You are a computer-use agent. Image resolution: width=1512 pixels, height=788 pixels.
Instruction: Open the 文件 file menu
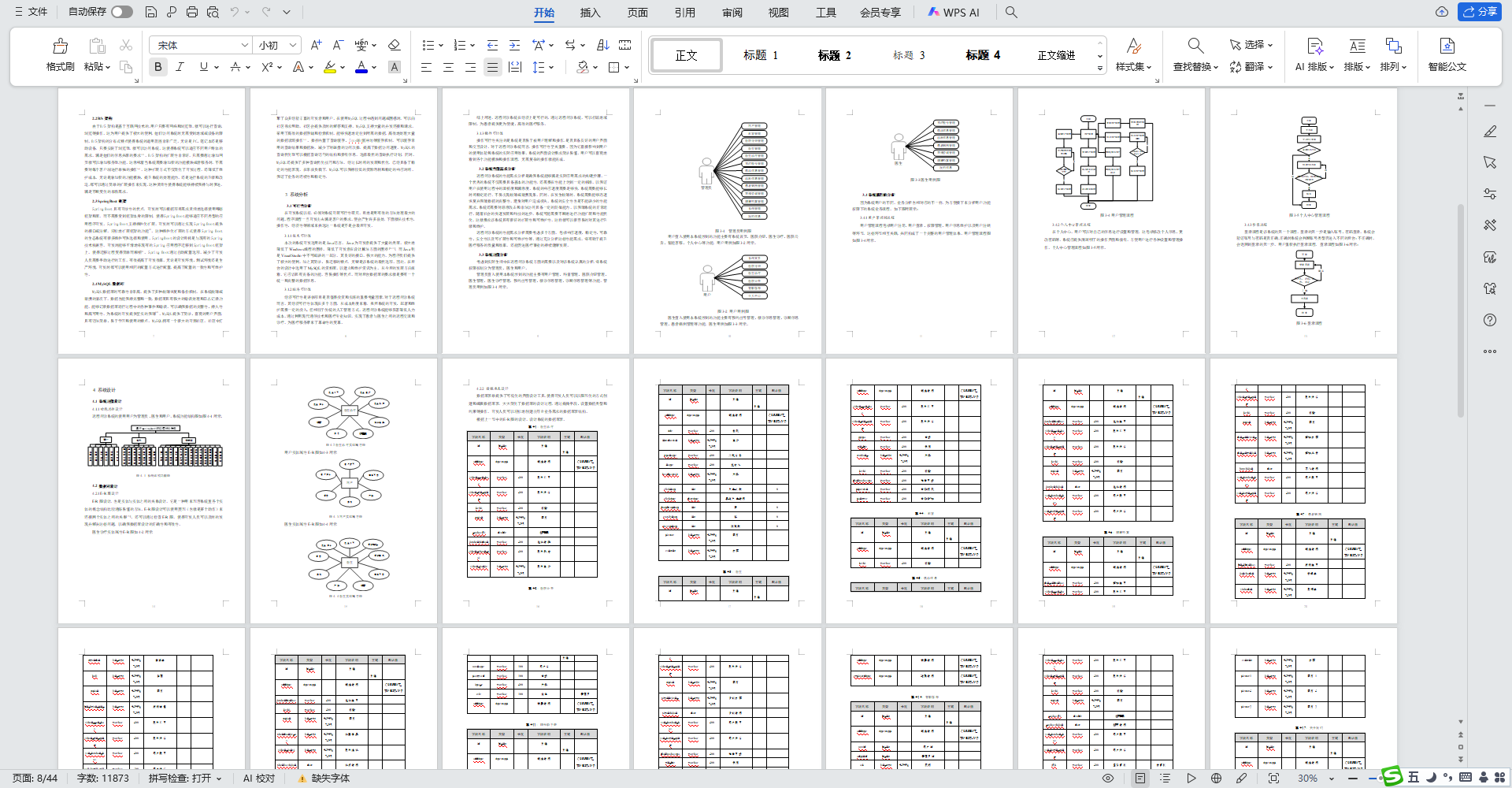[31, 12]
